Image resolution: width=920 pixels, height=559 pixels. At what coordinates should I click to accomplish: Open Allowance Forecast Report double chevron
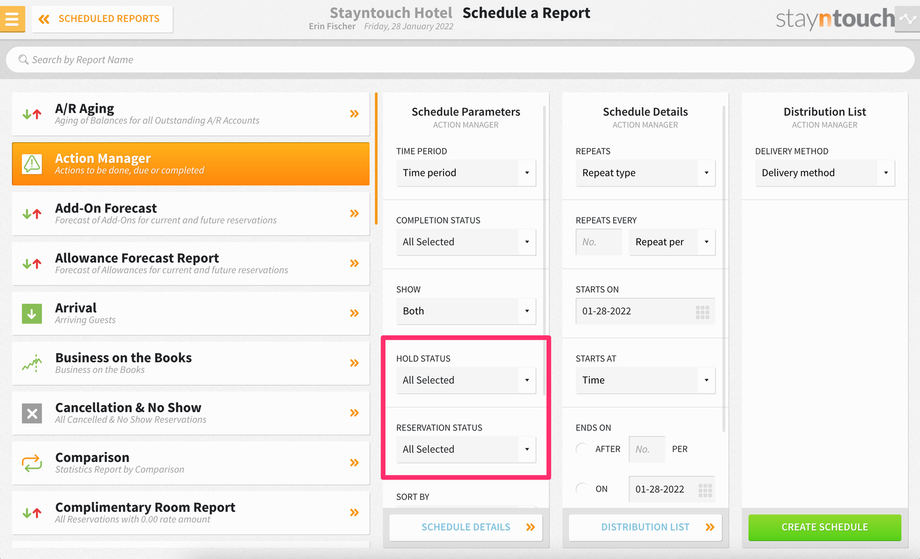point(354,263)
